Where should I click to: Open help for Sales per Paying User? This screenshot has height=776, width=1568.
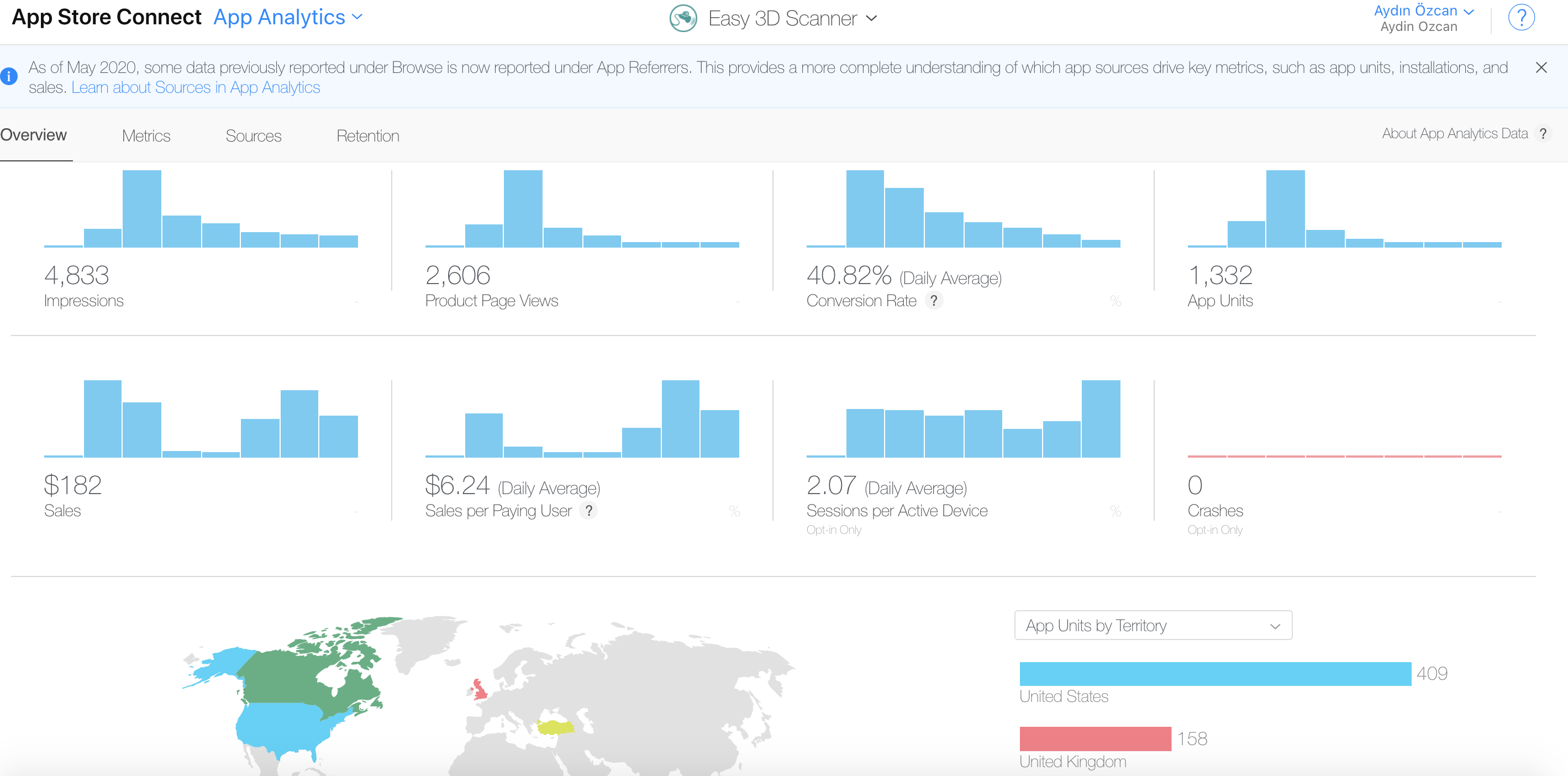coord(588,511)
